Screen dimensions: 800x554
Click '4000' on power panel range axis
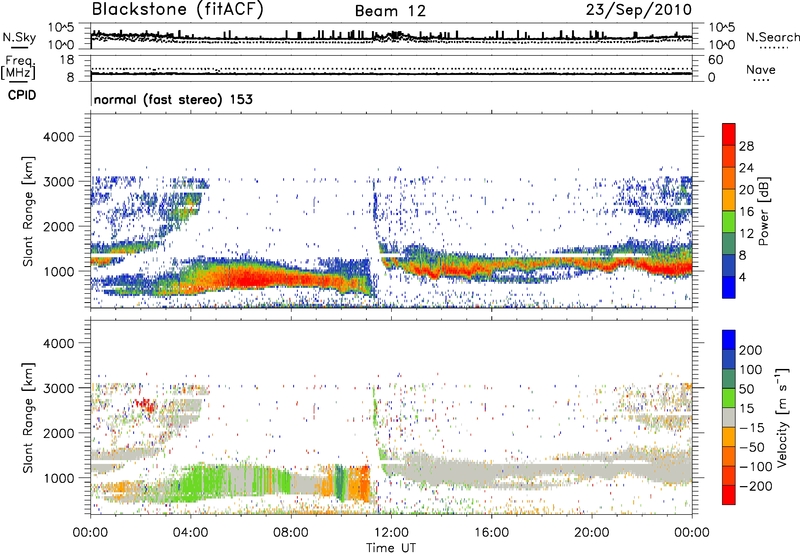[x=58, y=137]
